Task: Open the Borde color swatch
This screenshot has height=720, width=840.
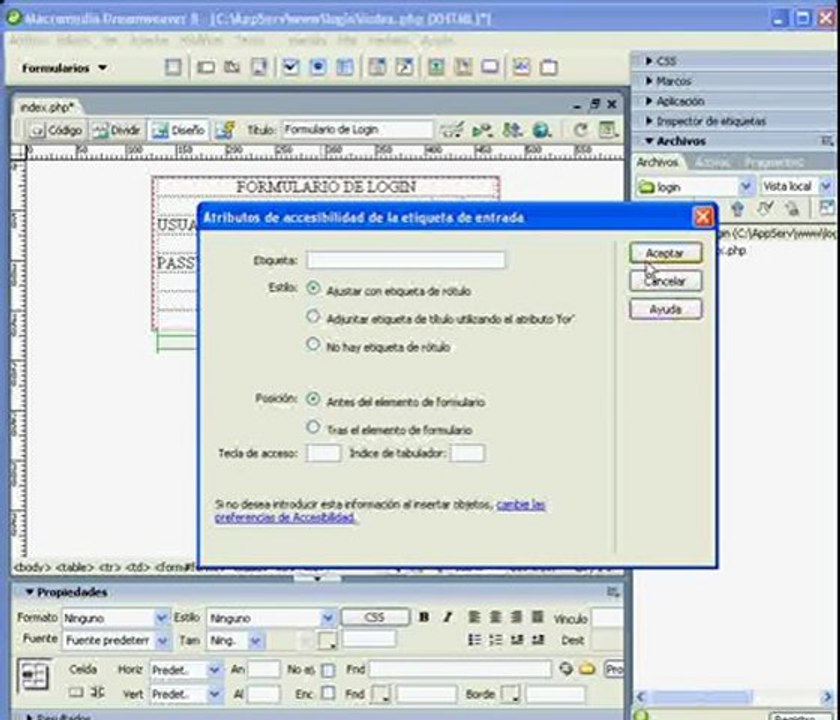Action: pos(510,694)
